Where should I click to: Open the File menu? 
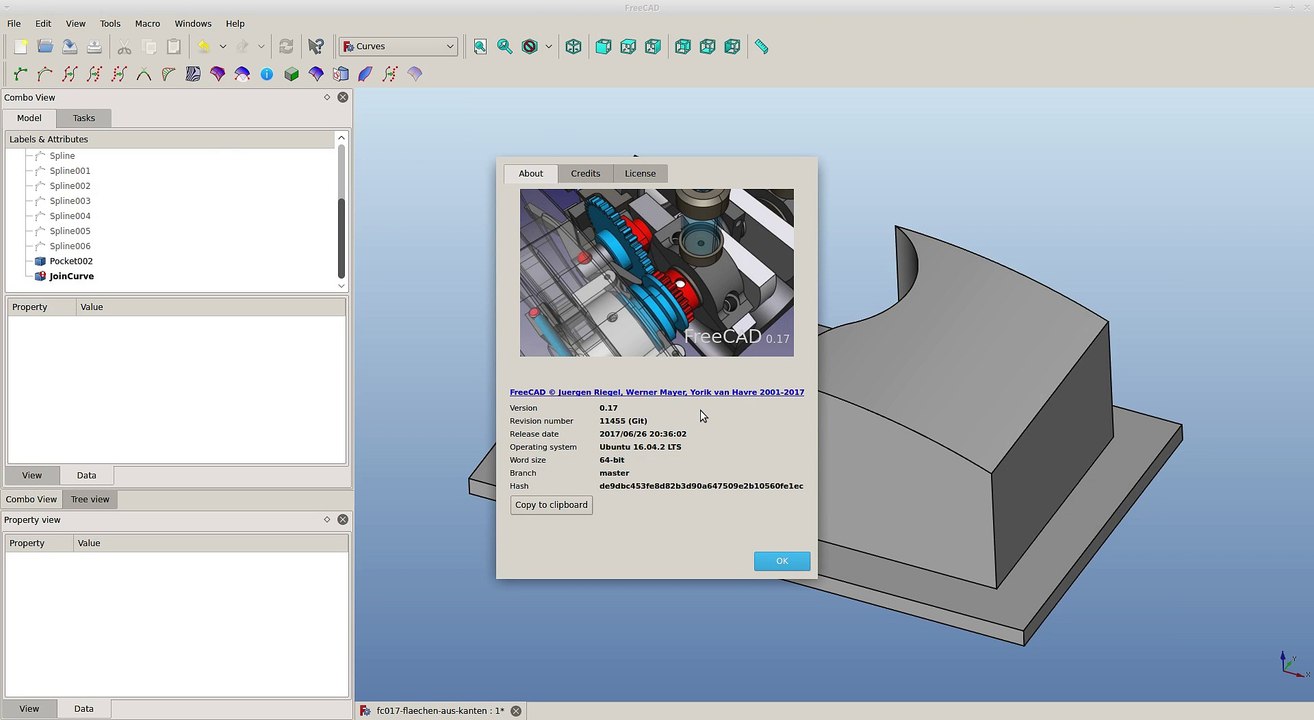(14, 23)
